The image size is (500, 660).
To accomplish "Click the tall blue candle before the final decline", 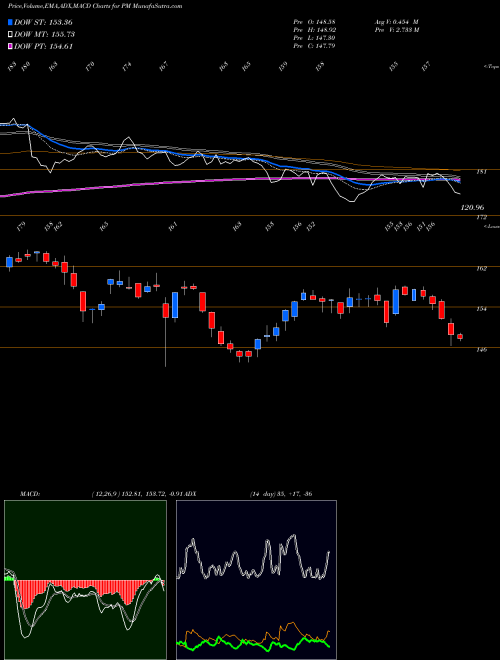I will (396, 301).
